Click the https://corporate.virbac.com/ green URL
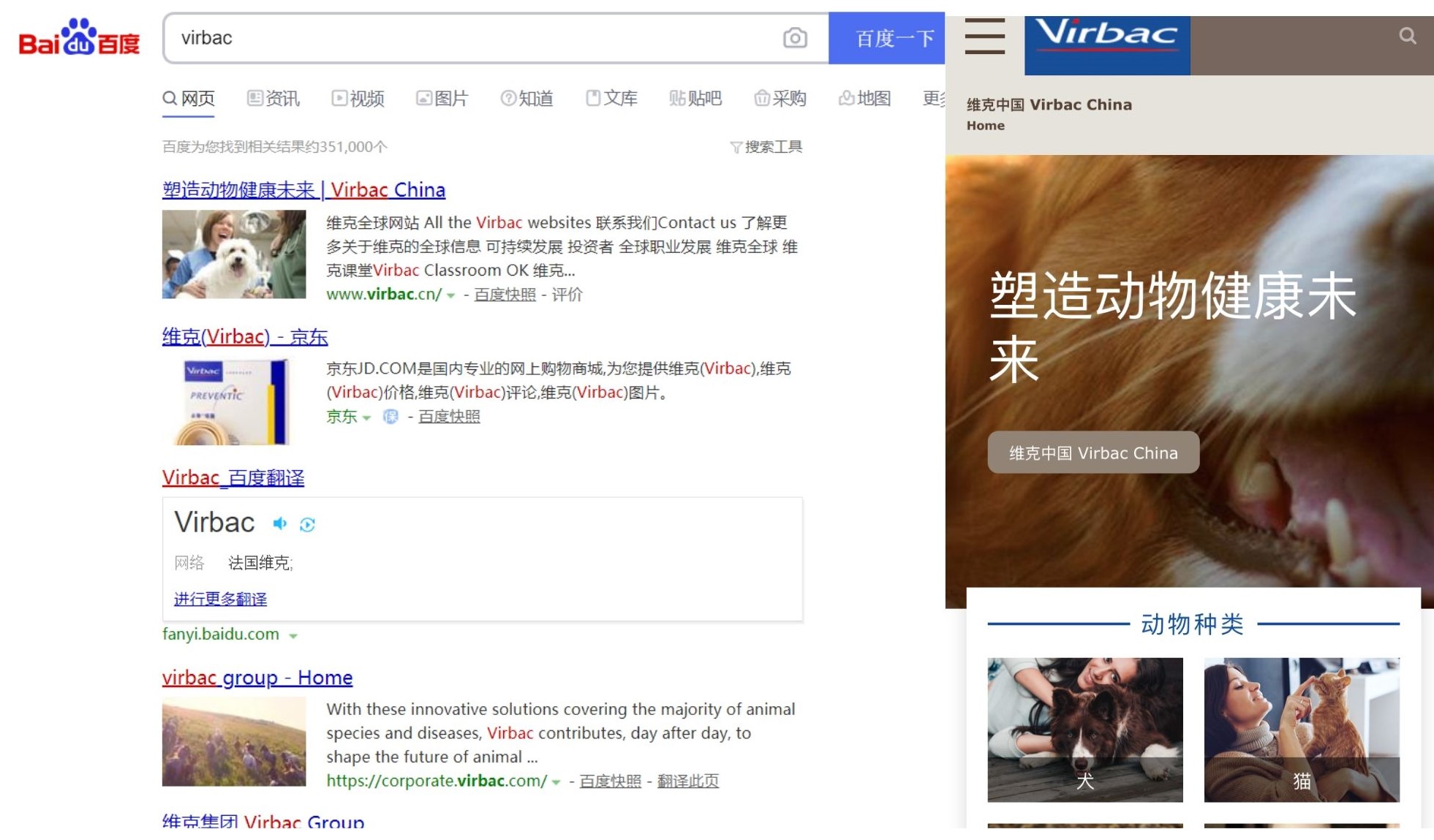Image resolution: width=1434 pixels, height=840 pixels. point(437,782)
